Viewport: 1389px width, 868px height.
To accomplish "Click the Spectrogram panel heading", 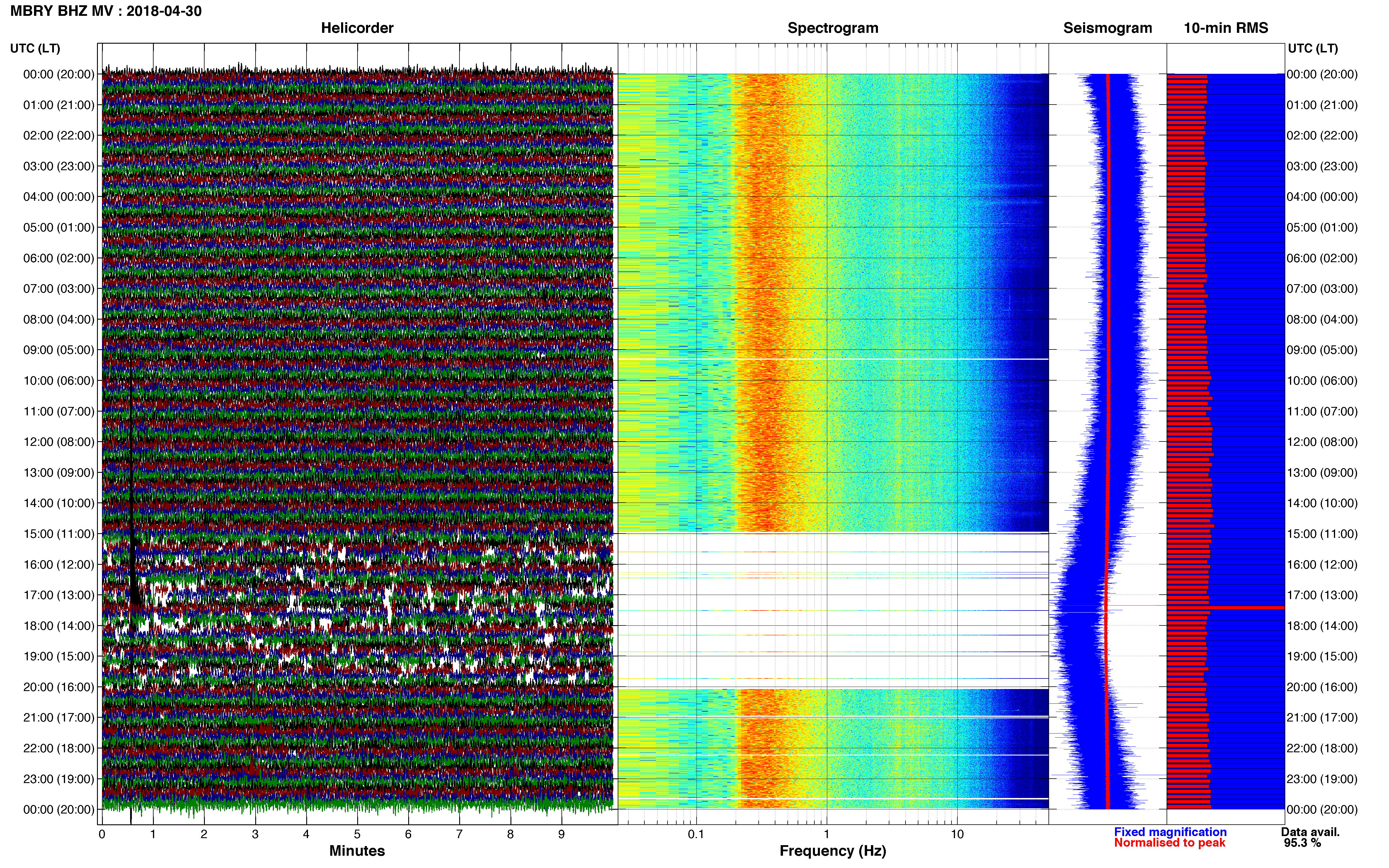I will pos(833,28).
